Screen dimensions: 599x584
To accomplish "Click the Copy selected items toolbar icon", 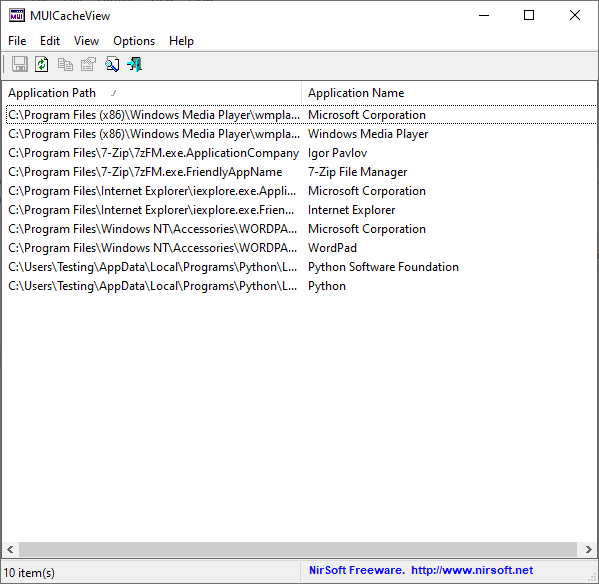I will point(65,64).
